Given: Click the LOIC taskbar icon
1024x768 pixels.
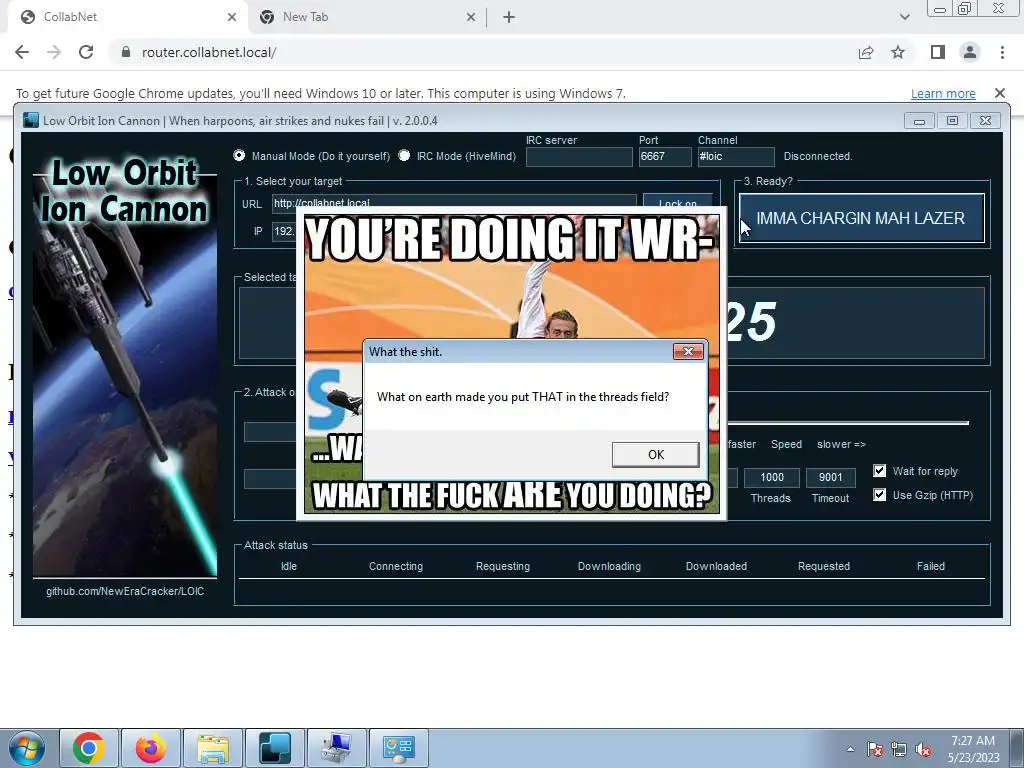Looking at the screenshot, I should (275, 748).
